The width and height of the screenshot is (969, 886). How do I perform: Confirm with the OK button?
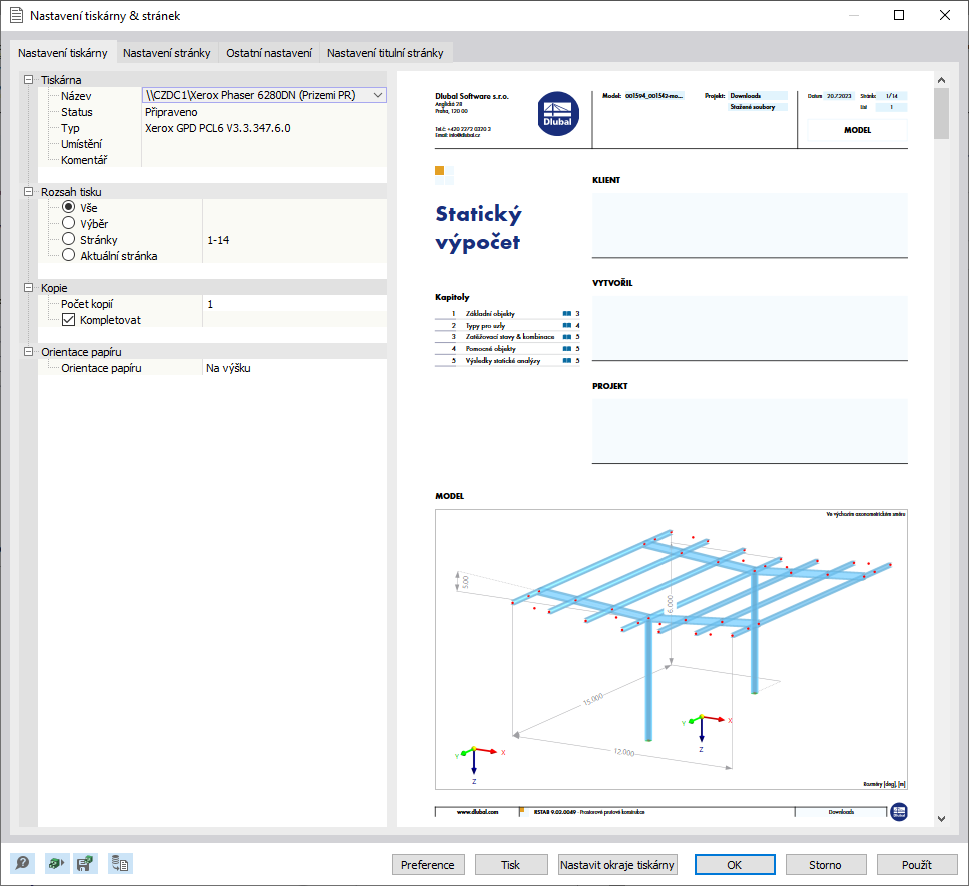(735, 865)
